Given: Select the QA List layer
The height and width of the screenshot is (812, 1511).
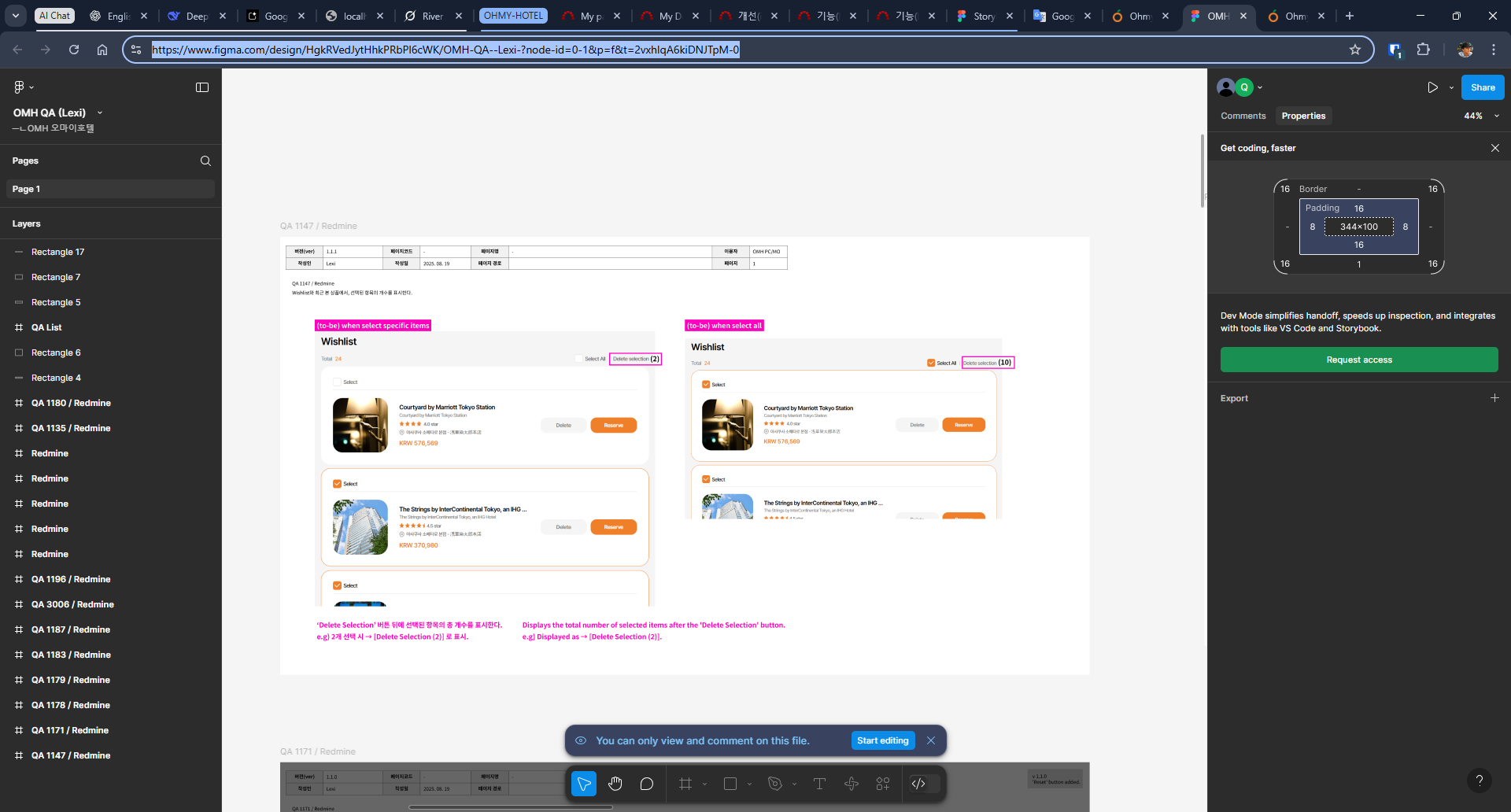Looking at the screenshot, I should coord(110,327).
